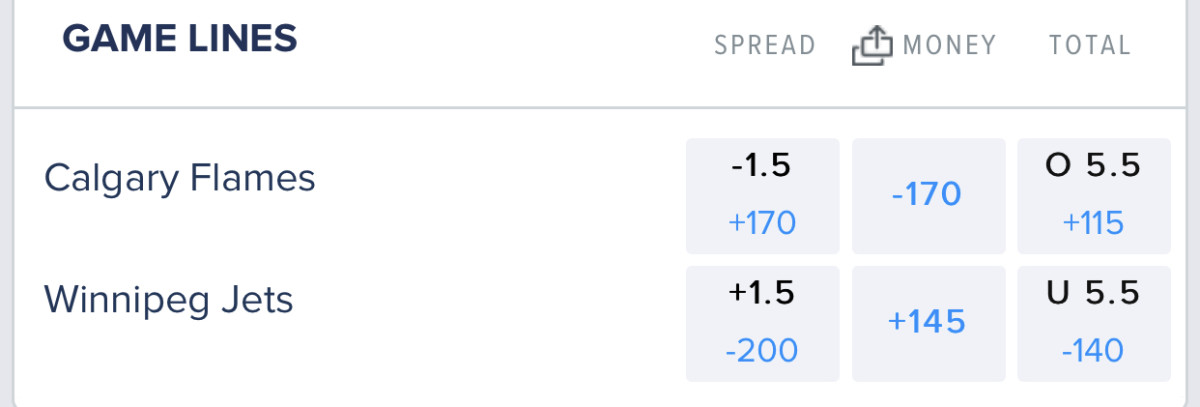Click the +1.5 Jets spread value
The width and height of the screenshot is (1200, 407).
(x=762, y=293)
